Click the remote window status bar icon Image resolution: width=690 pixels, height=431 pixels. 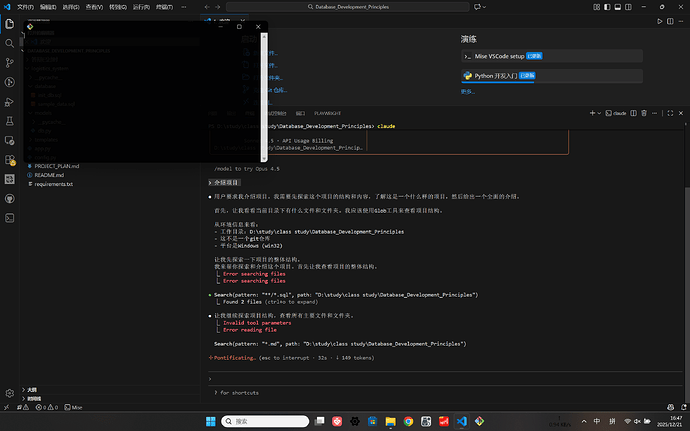coord(6,407)
